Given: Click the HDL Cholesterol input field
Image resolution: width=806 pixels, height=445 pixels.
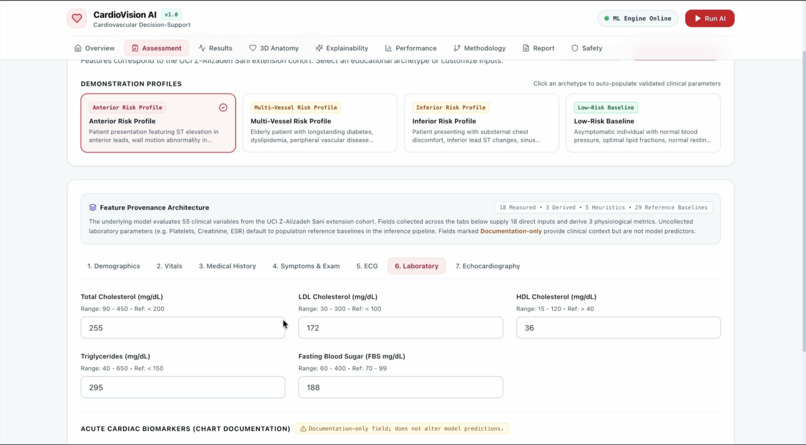Looking at the screenshot, I should tap(618, 328).
